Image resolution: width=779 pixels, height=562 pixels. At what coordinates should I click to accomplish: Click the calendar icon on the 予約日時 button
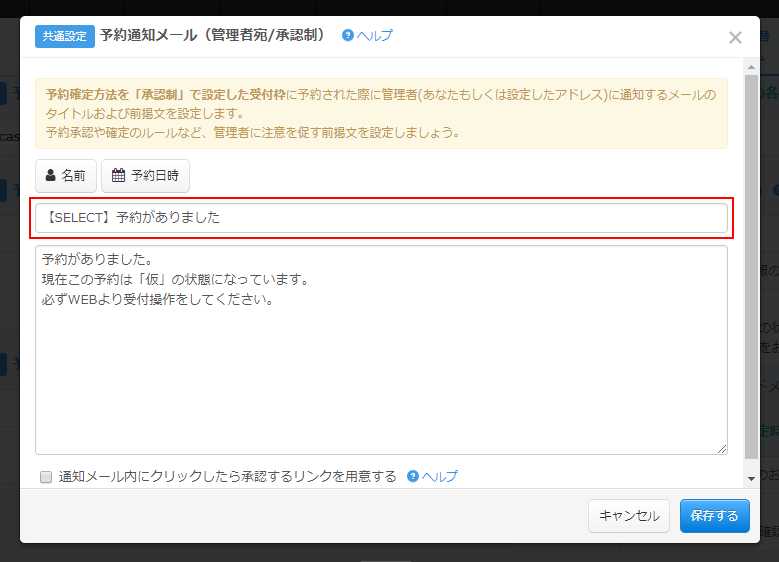tap(118, 176)
